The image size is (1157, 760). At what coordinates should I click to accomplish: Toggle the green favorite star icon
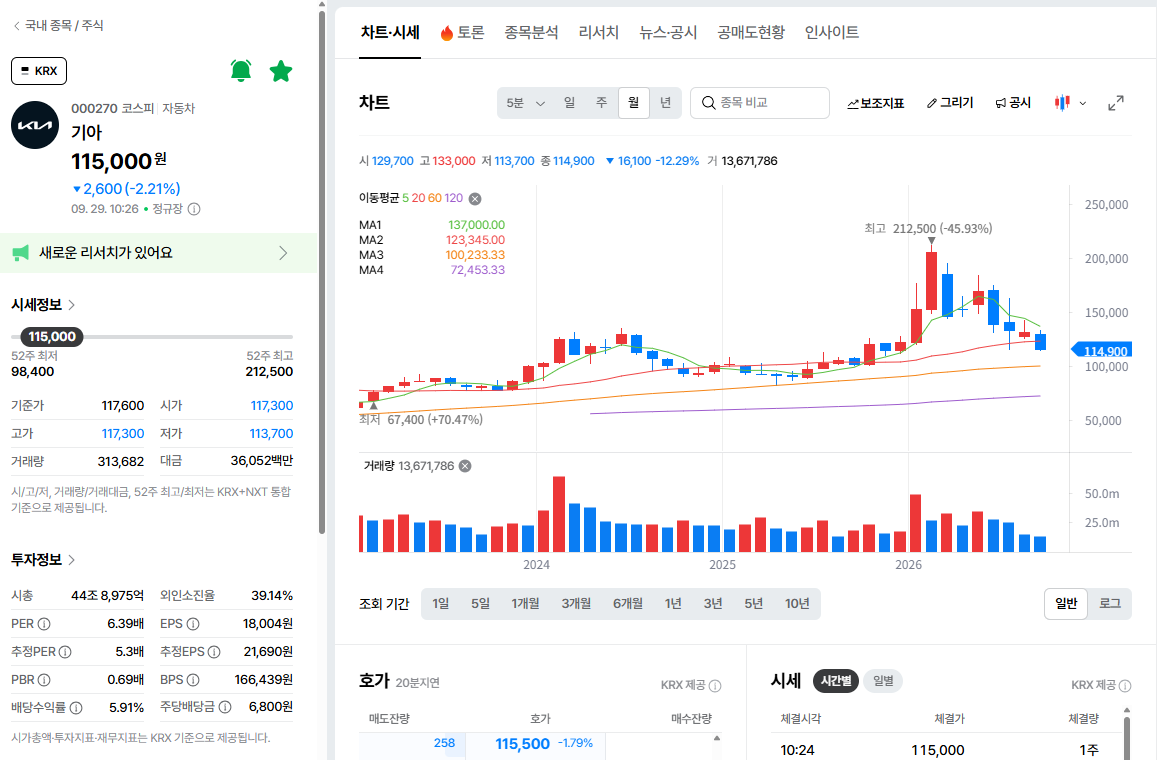point(280,71)
